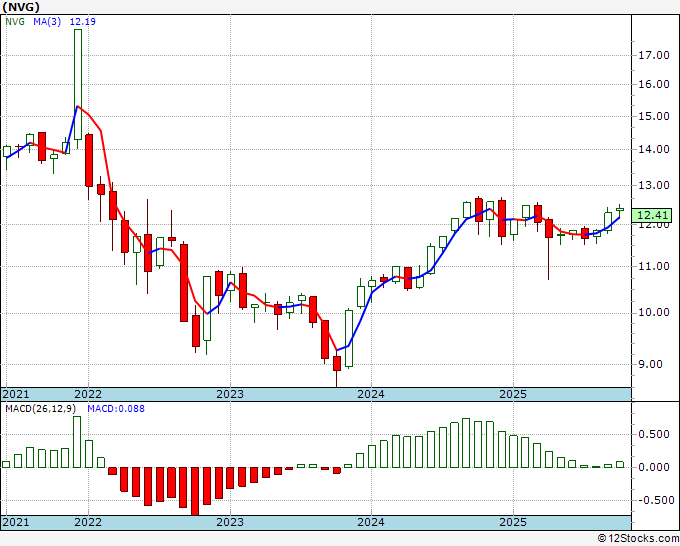Click the tallest green candlestick near 2022

point(78,85)
